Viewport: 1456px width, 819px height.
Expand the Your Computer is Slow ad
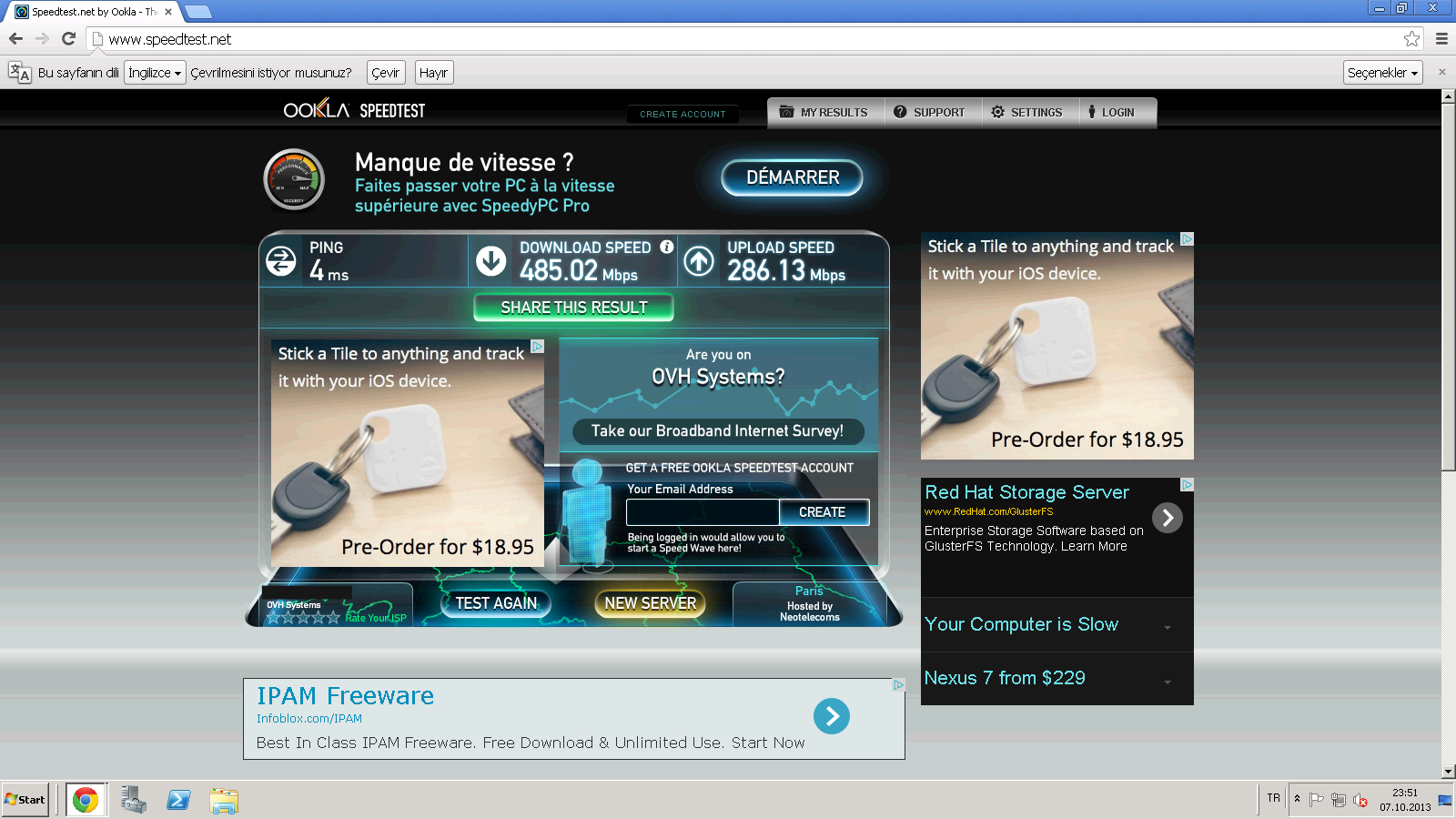(x=1168, y=626)
